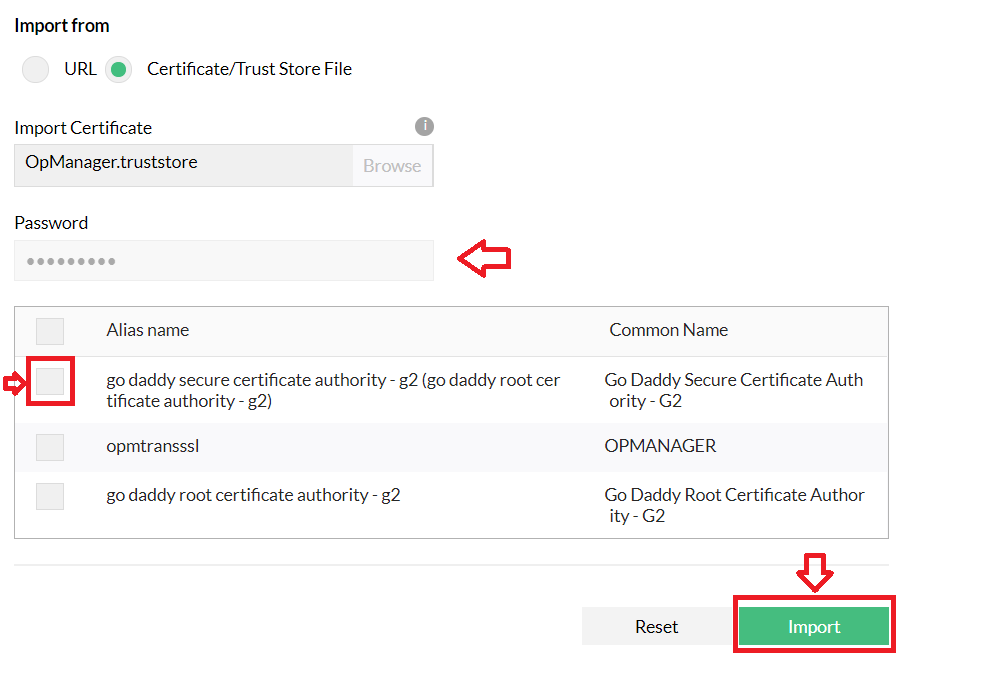Enable the select-all checkbox in table header
983x683 pixels.
point(49,331)
